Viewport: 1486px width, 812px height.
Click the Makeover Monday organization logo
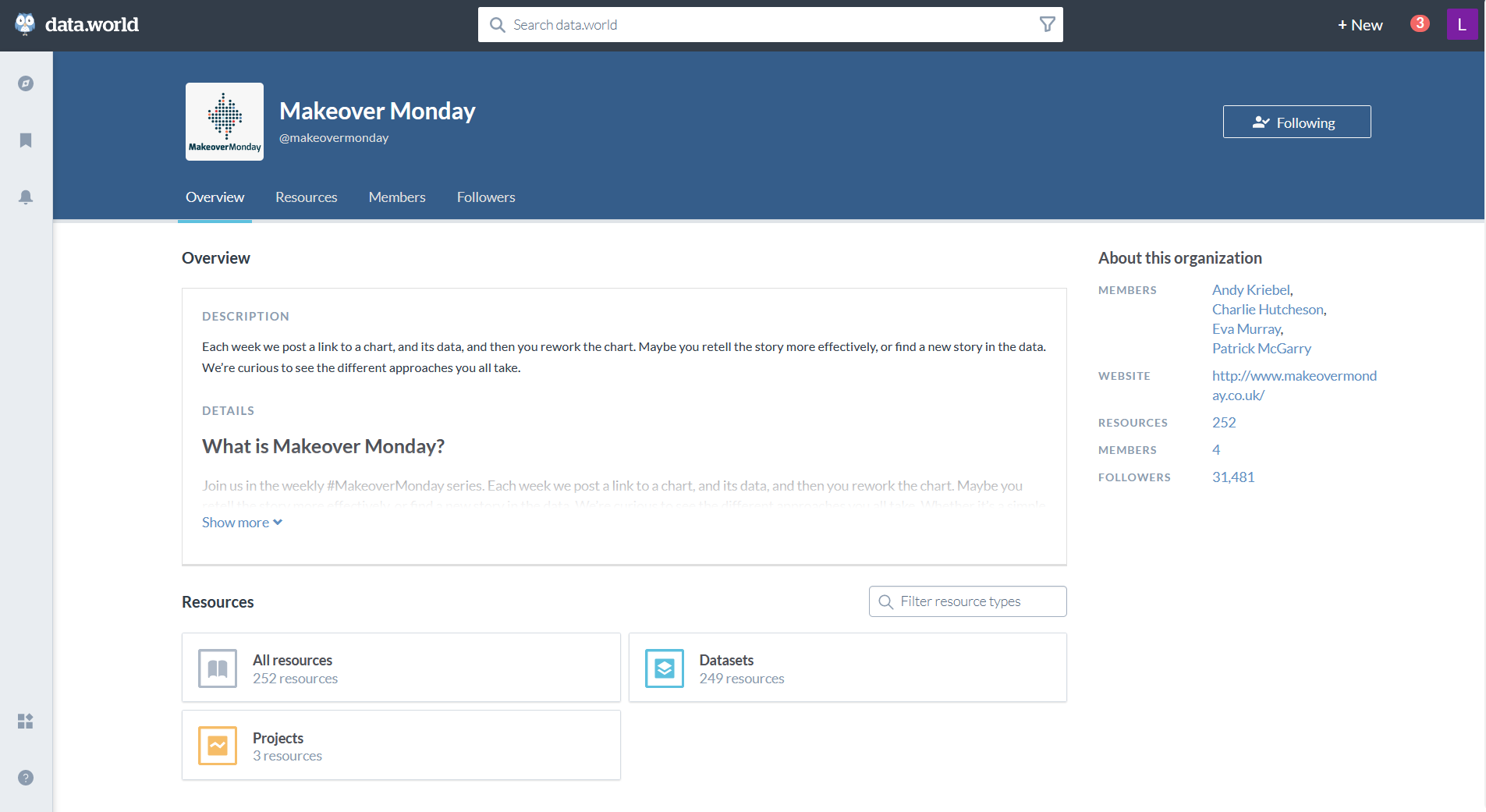[225, 122]
